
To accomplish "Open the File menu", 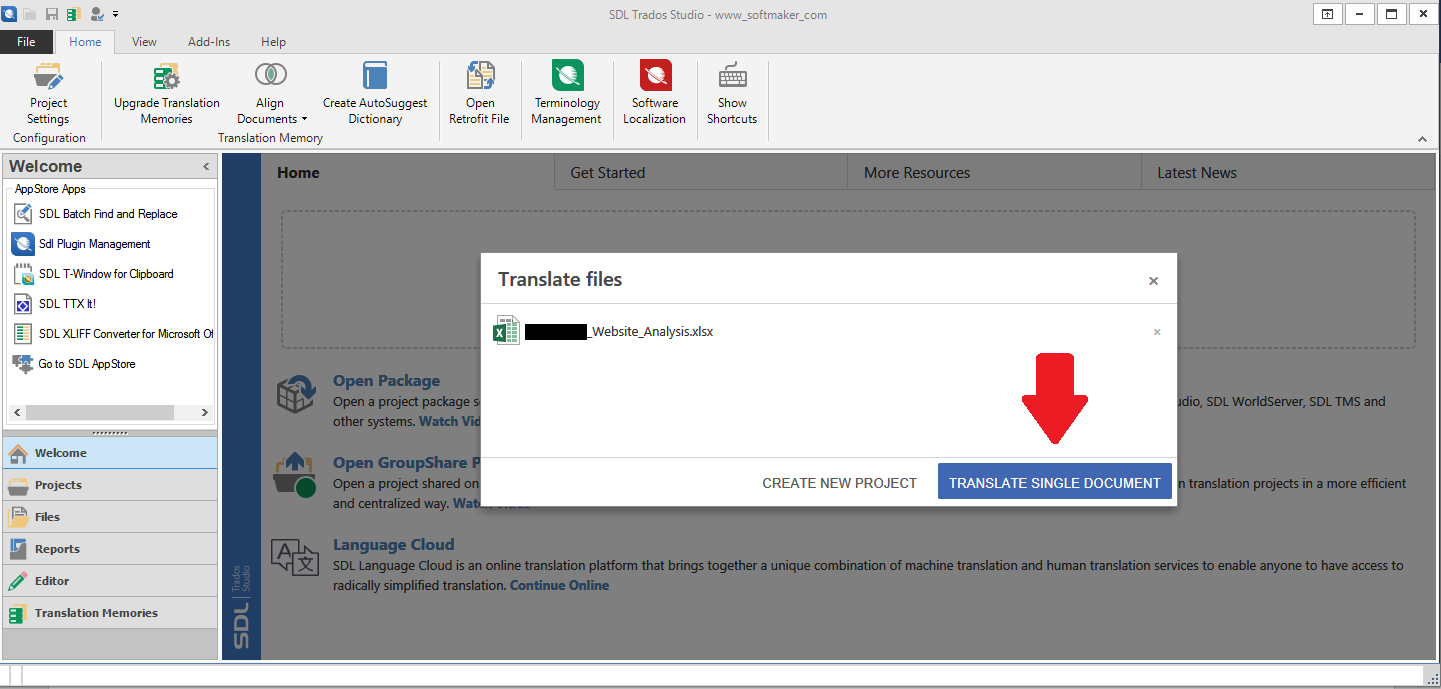I will (x=26, y=42).
